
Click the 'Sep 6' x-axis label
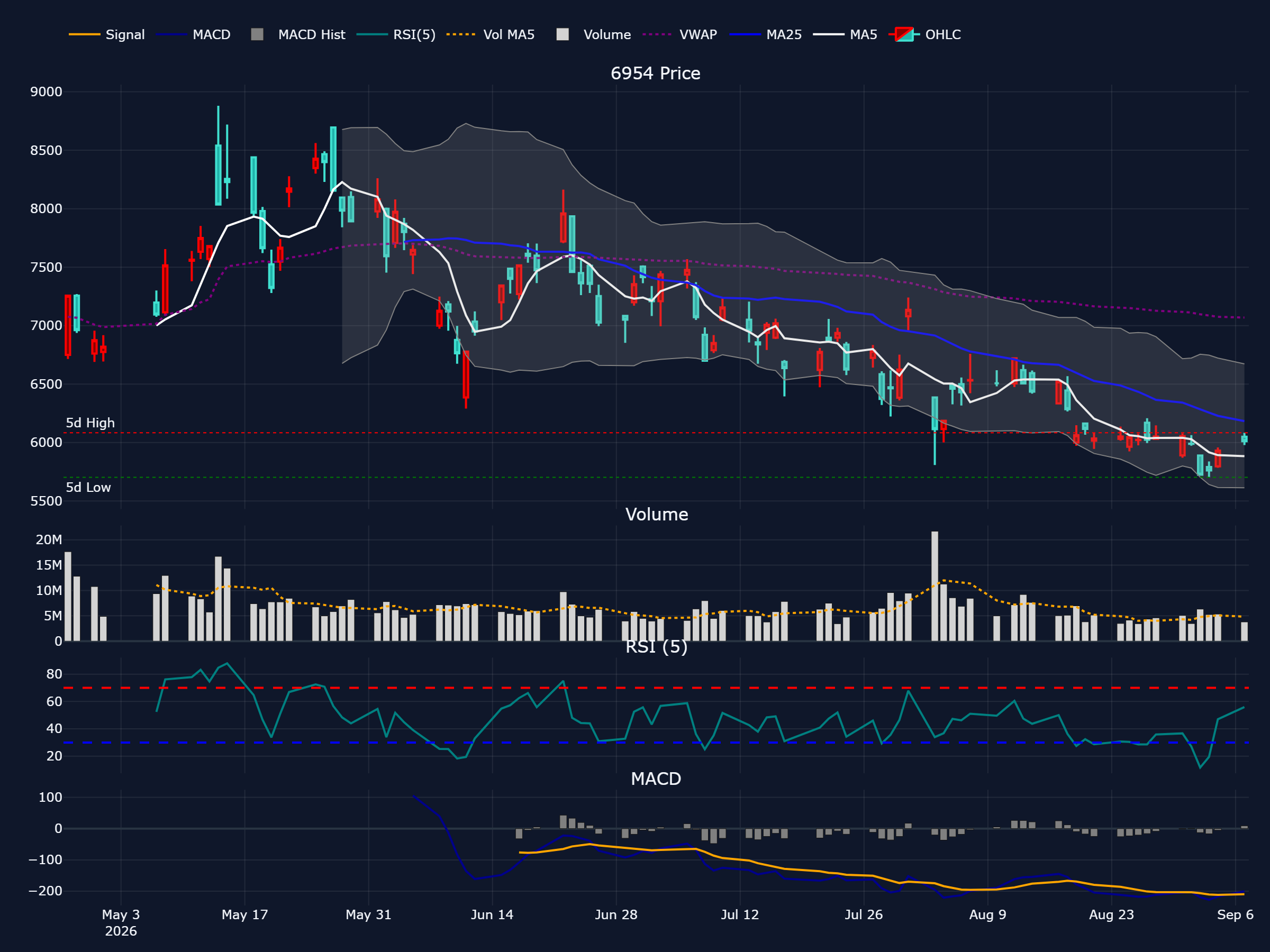click(1235, 914)
